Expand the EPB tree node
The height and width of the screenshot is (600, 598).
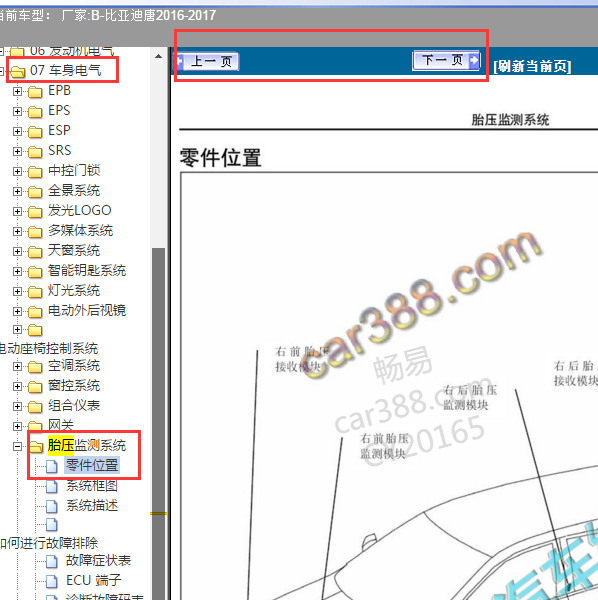click(x=17, y=91)
